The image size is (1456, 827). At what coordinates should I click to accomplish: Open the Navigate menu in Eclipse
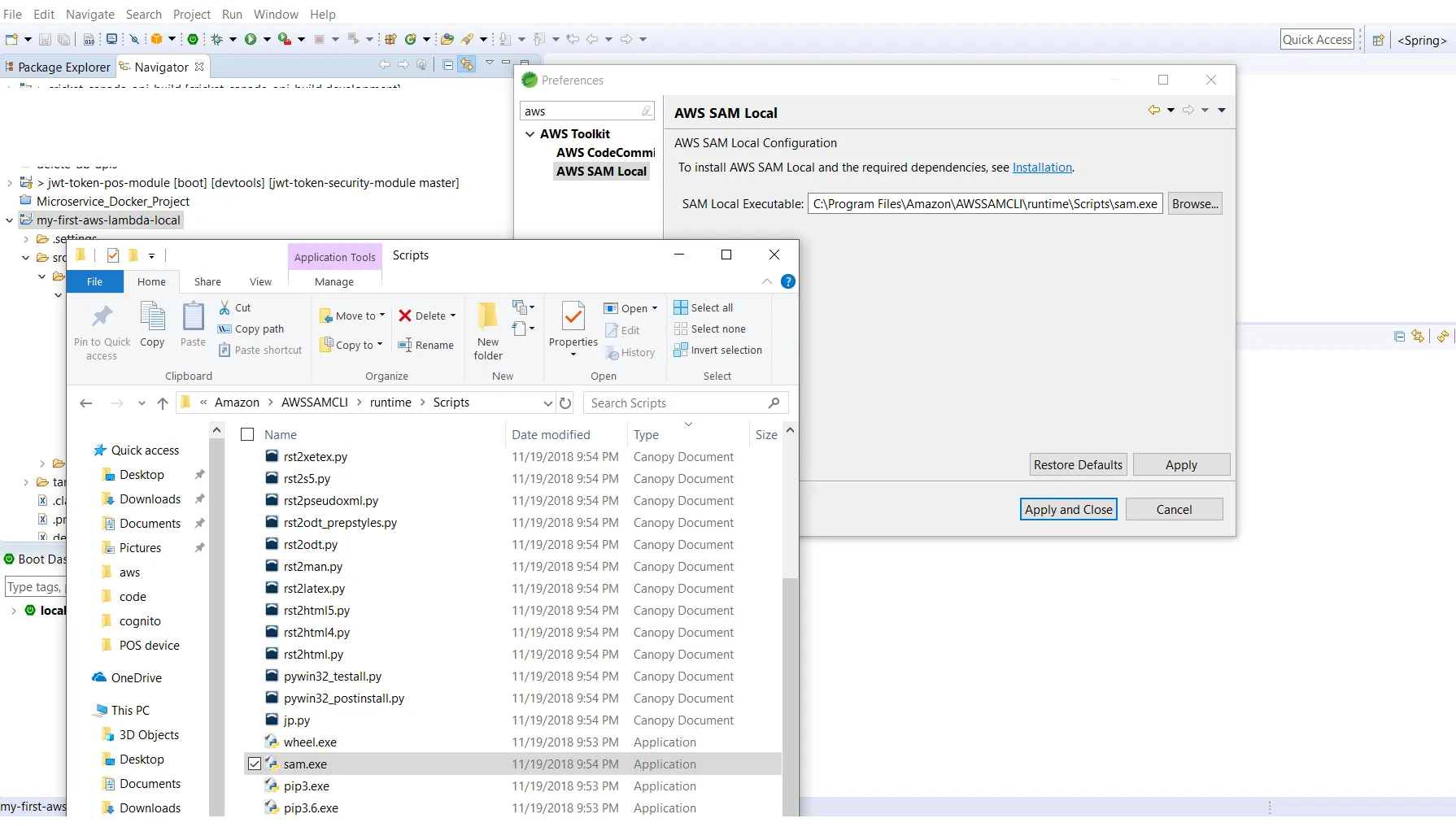(x=90, y=14)
